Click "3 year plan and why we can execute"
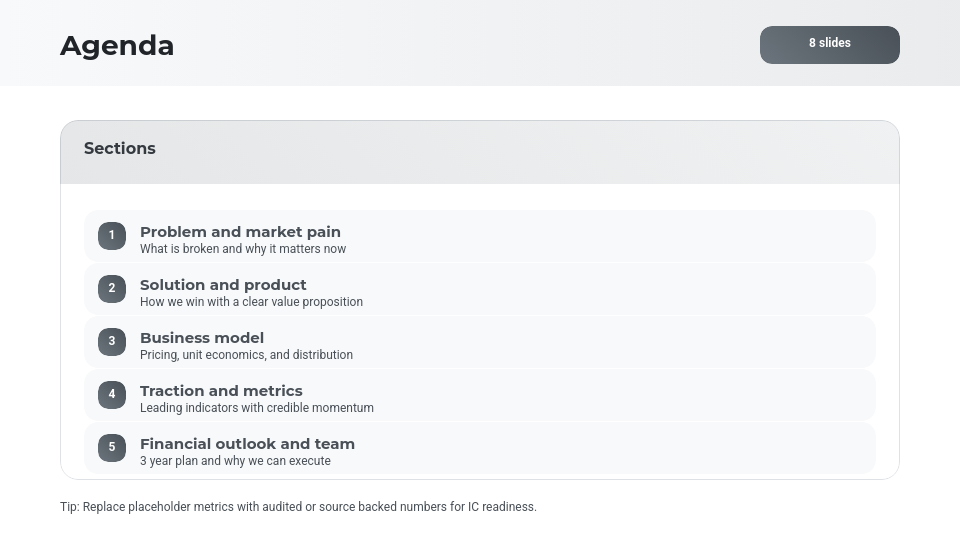Image resolution: width=960 pixels, height=540 pixels. (235, 461)
